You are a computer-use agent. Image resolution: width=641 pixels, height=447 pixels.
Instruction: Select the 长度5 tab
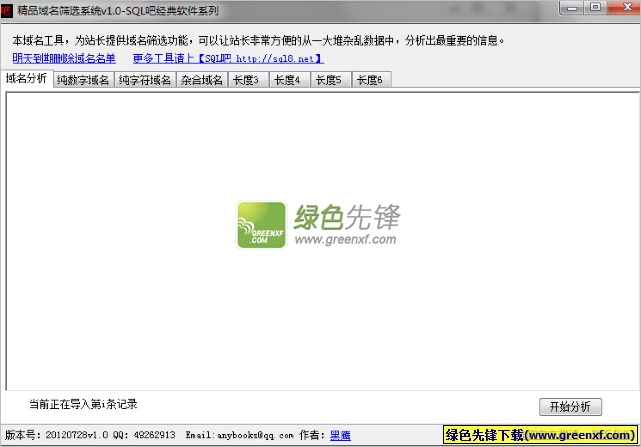coord(331,80)
